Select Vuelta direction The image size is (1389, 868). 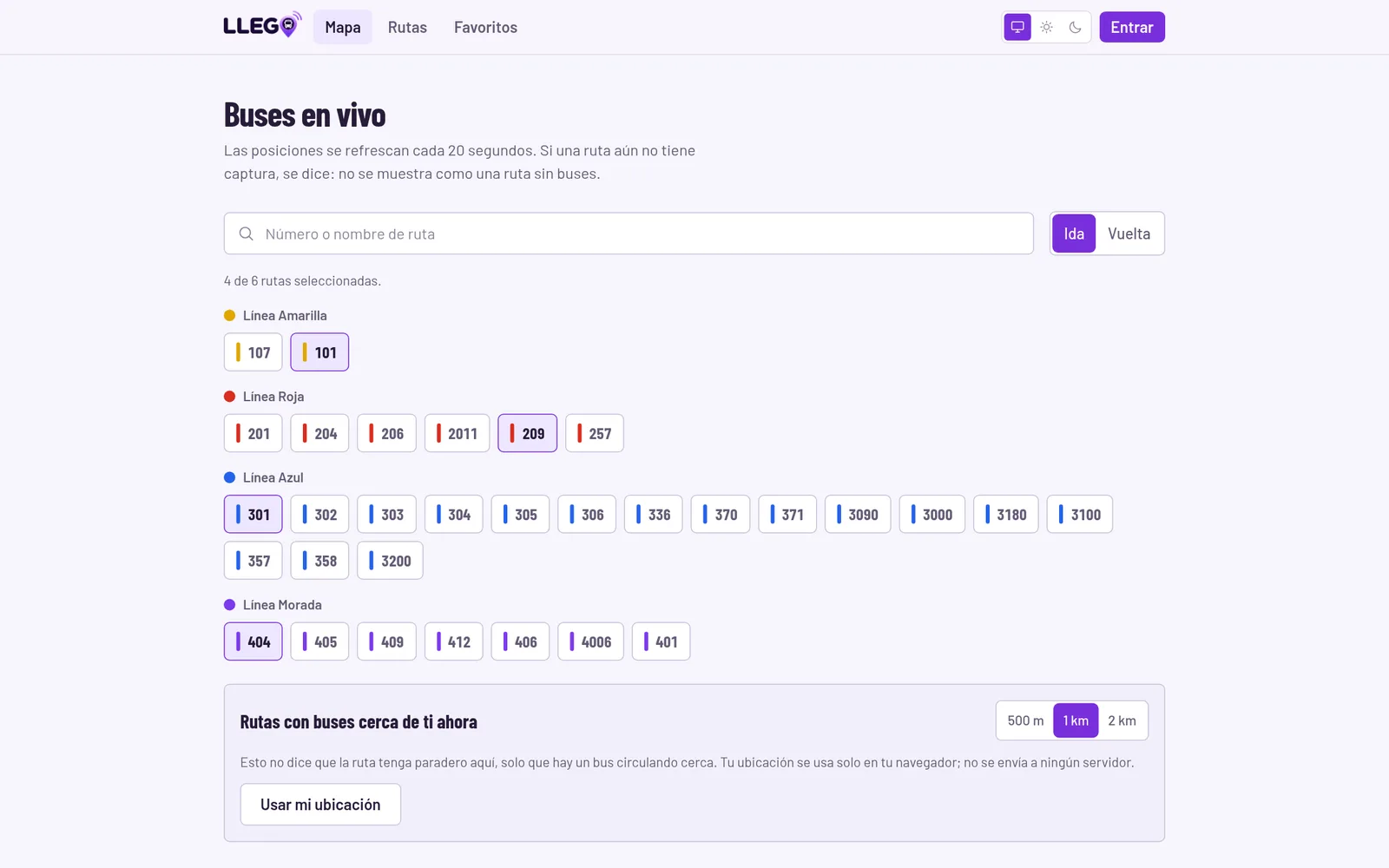click(1129, 233)
